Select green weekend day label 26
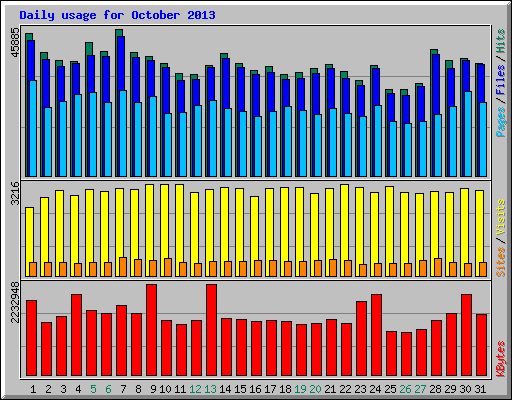Viewport: 512px width, 400px height. 405,389
